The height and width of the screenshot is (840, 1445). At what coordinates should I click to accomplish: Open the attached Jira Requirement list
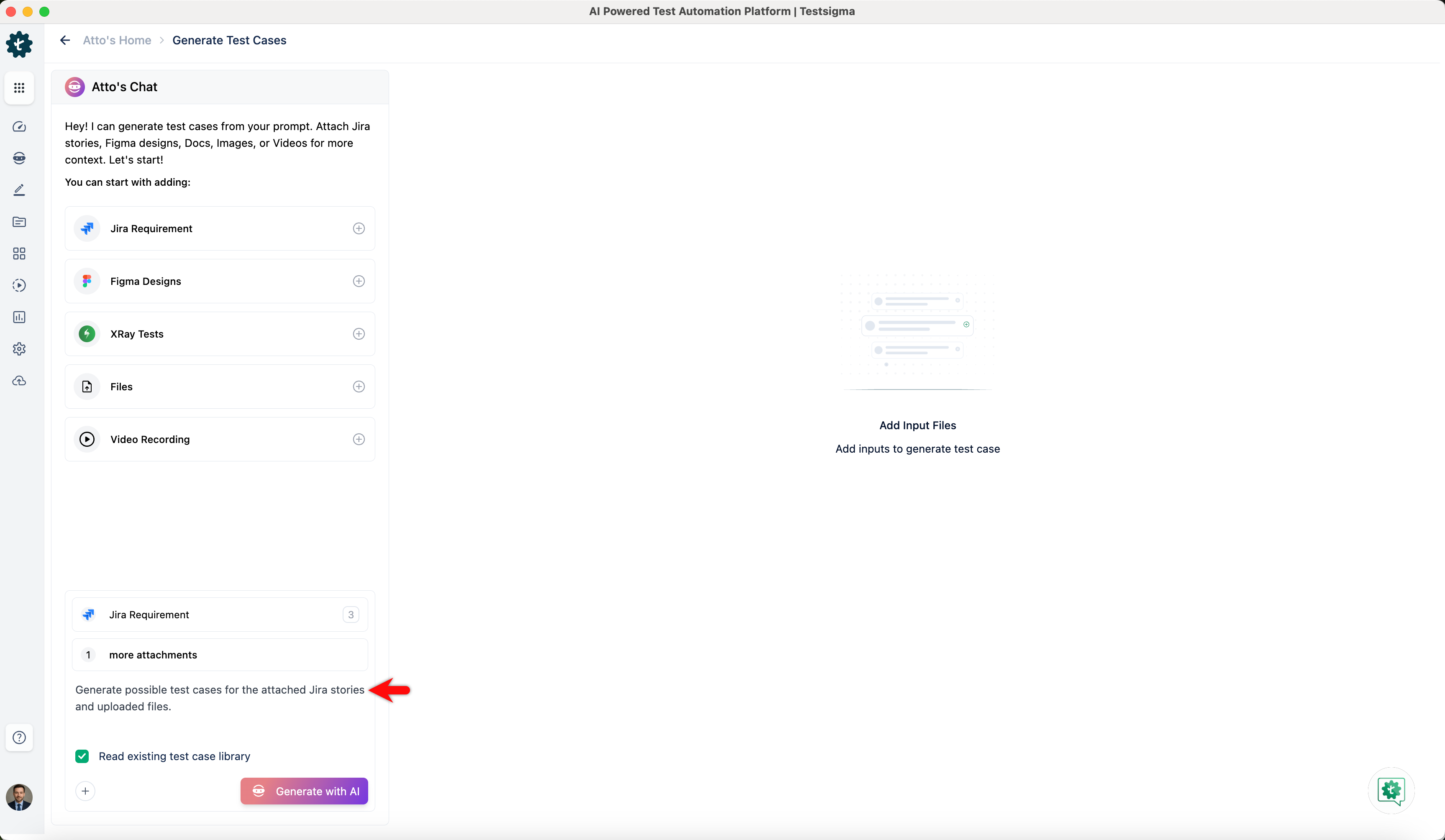click(220, 615)
